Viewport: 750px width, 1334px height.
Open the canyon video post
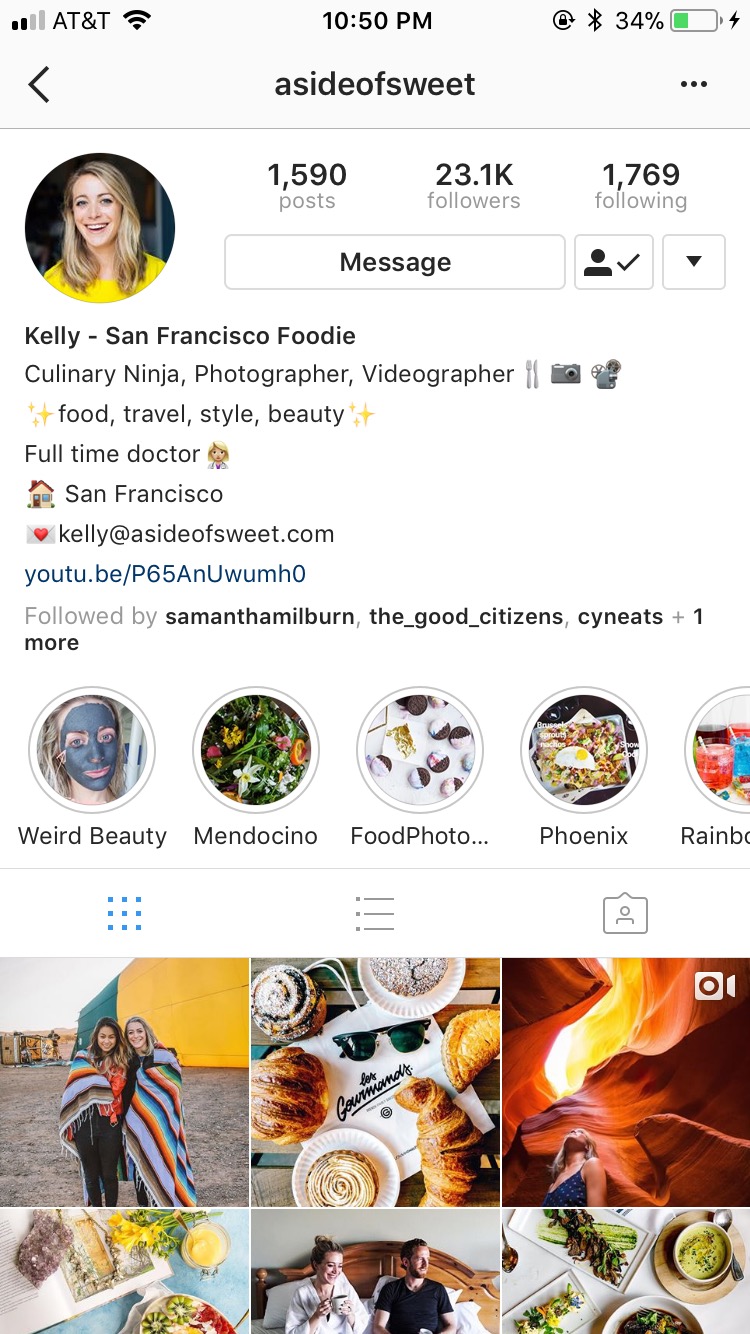626,1082
